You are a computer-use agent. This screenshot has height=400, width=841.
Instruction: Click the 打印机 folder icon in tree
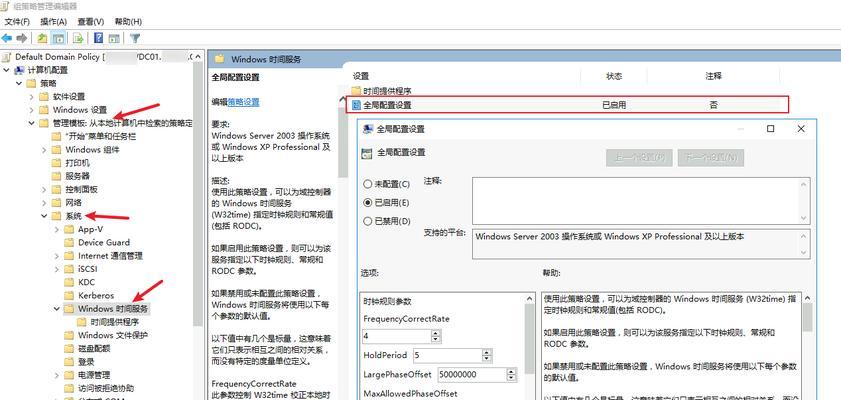[56, 162]
